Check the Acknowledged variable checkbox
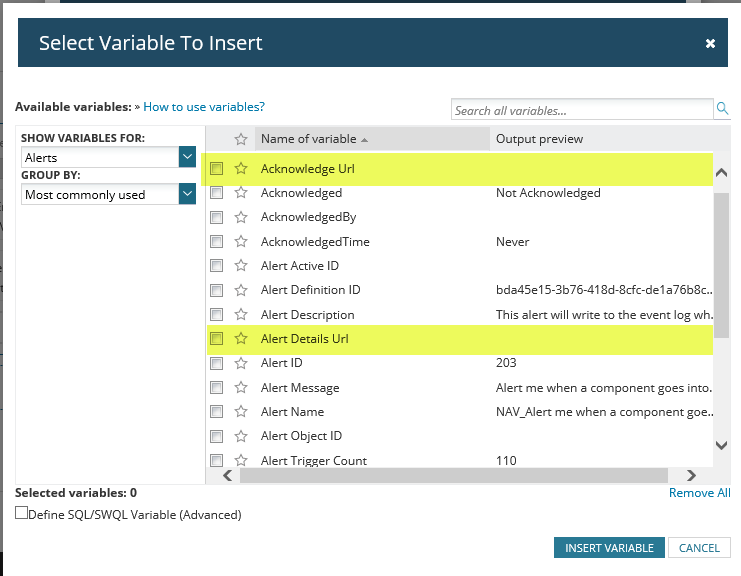This screenshot has width=741, height=576. click(x=217, y=193)
